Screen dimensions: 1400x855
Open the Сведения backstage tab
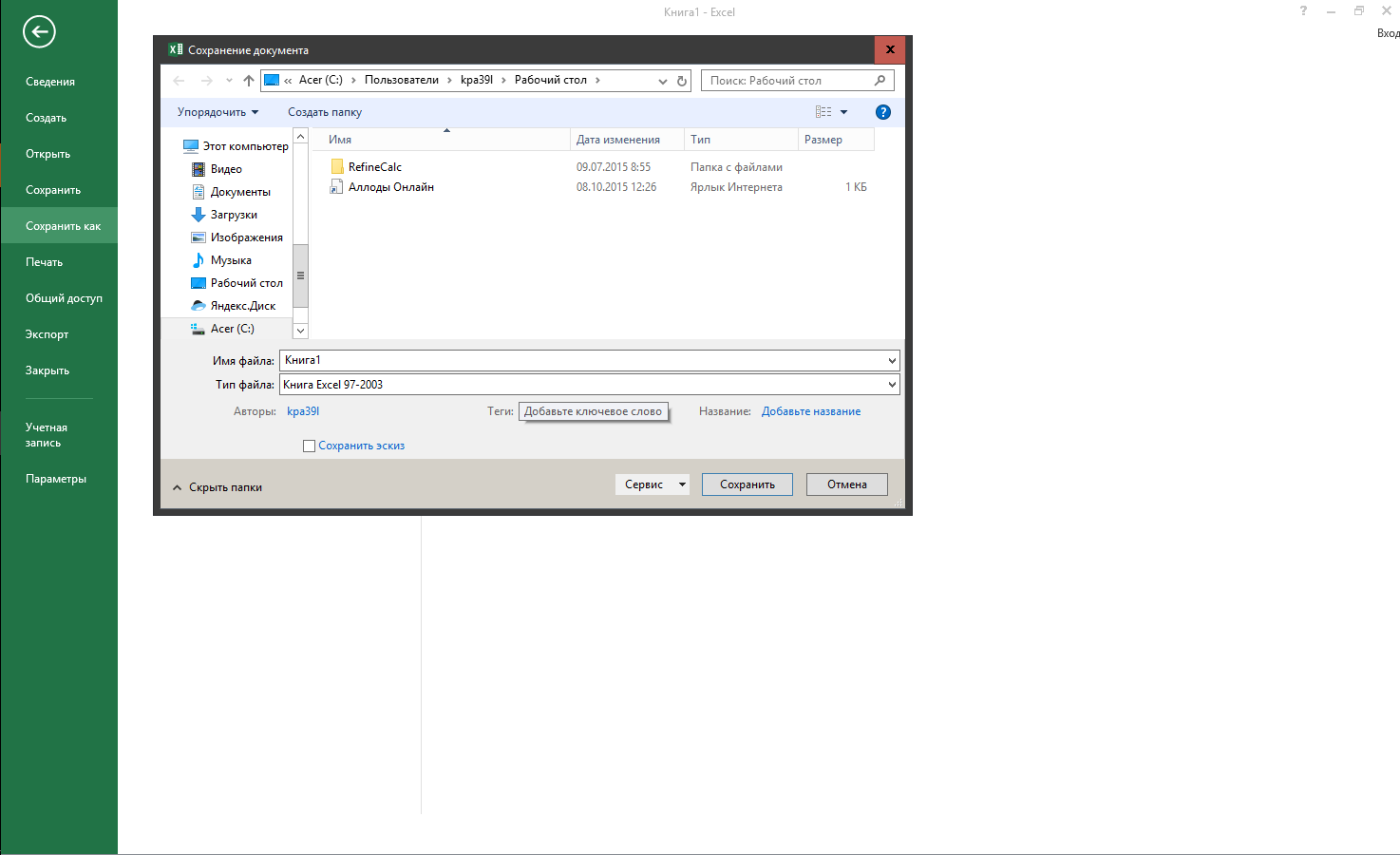click(59, 82)
